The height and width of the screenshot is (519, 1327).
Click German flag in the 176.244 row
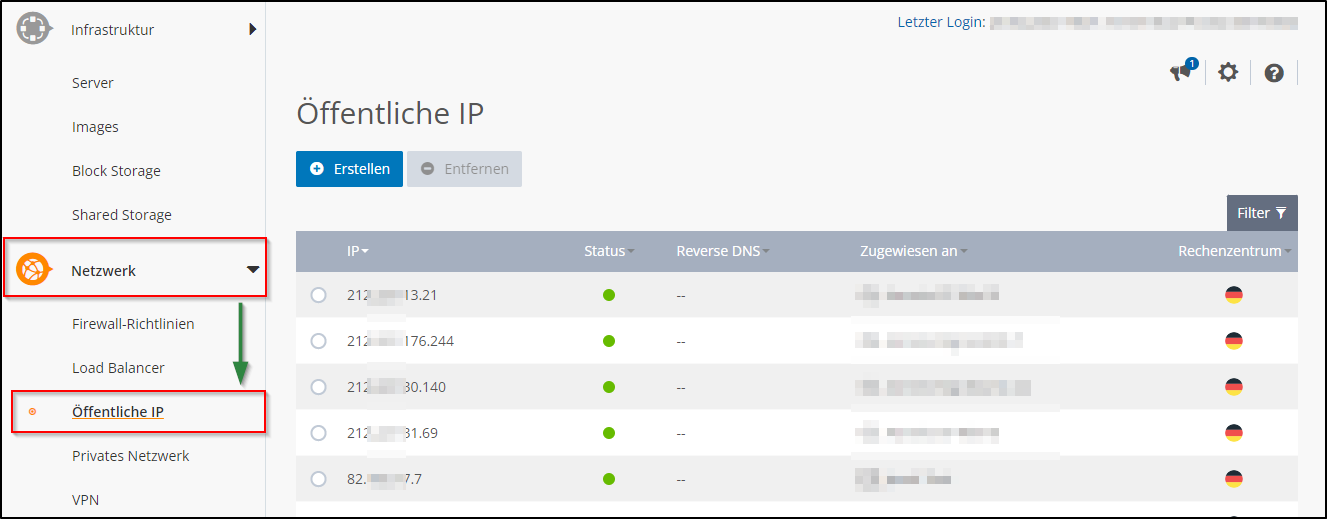click(1234, 341)
